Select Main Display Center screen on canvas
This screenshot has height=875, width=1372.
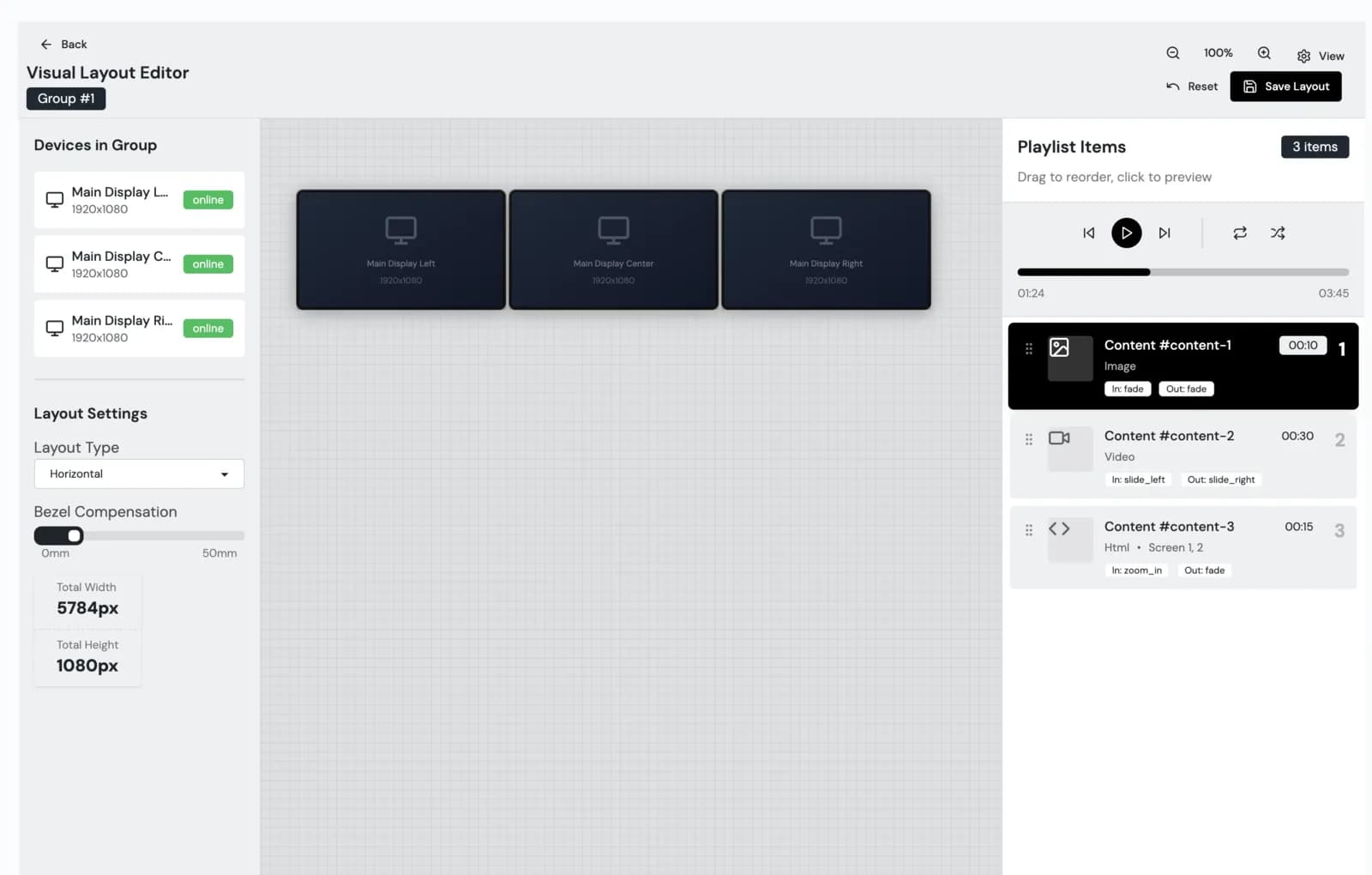click(x=613, y=250)
